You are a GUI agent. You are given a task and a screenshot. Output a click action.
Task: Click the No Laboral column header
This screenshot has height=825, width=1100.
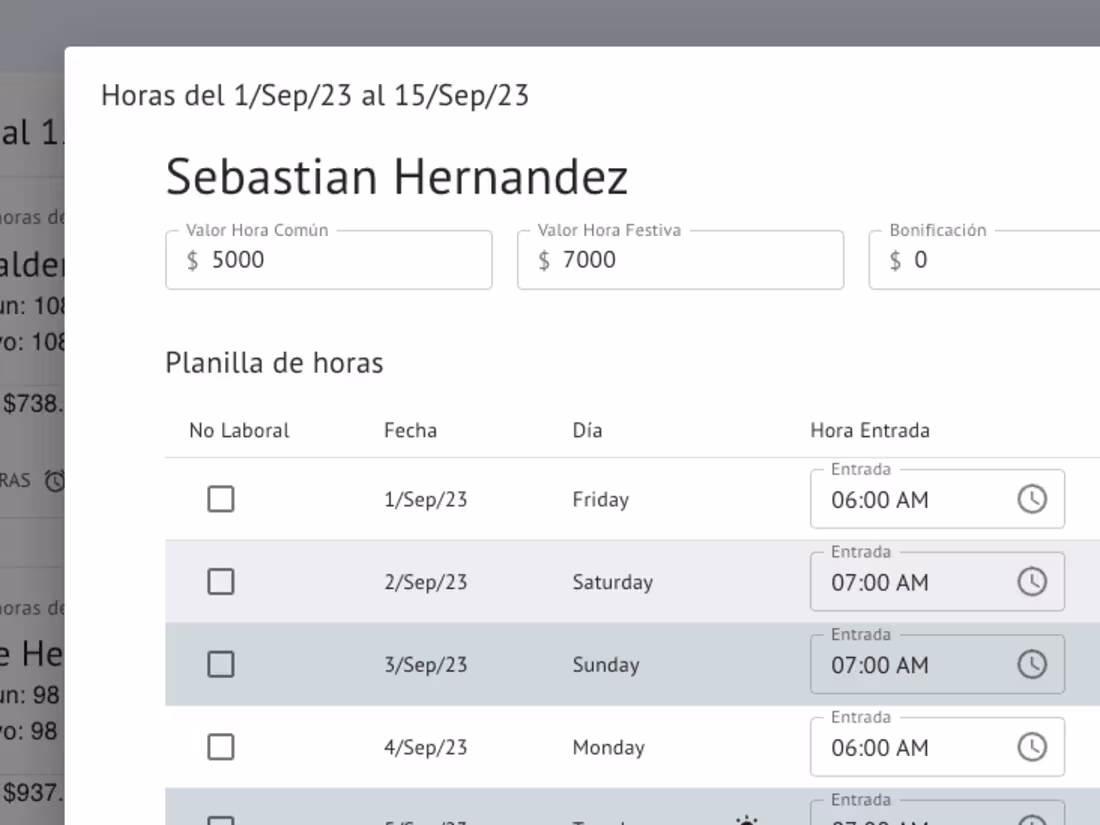pos(239,430)
